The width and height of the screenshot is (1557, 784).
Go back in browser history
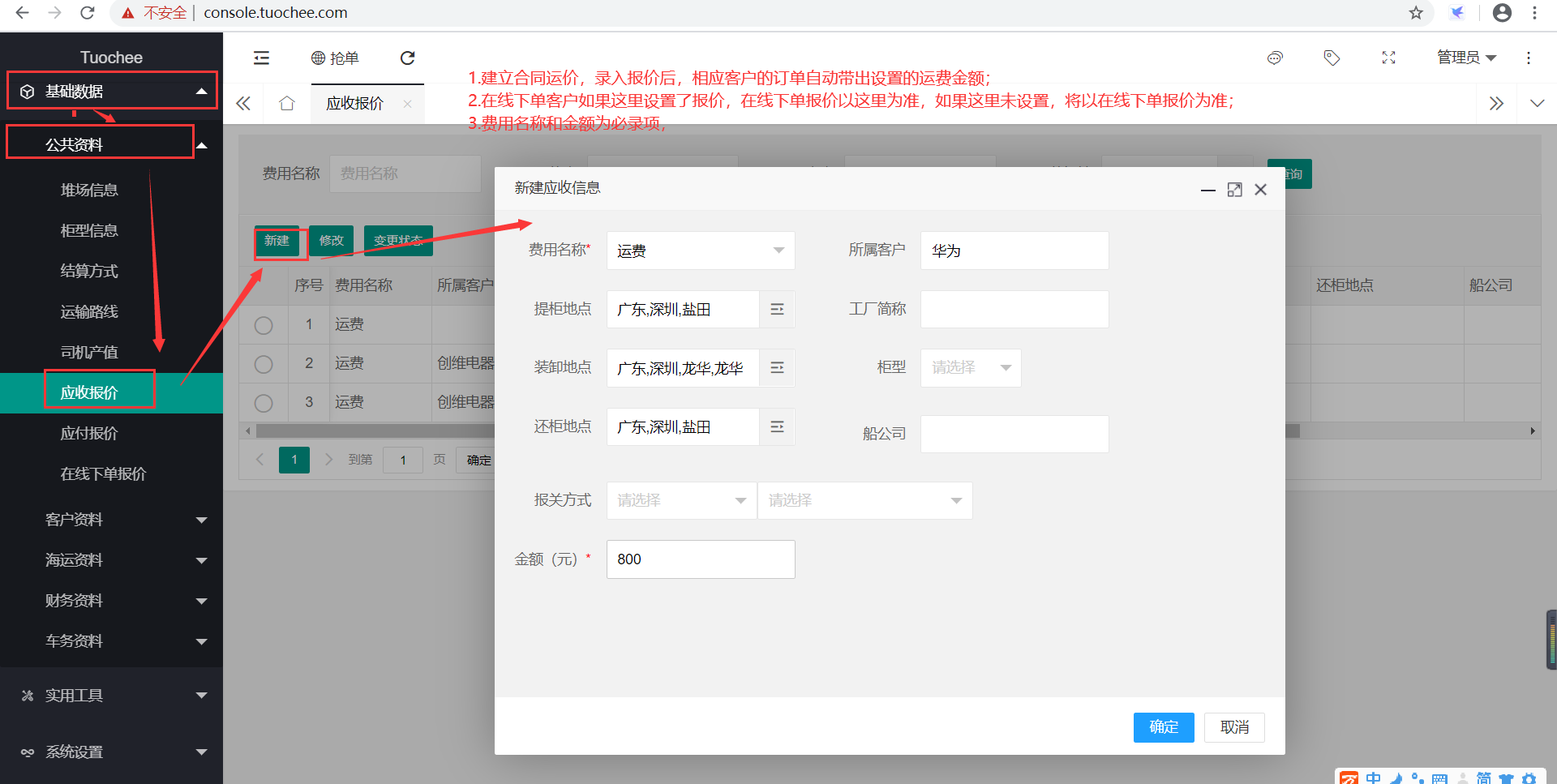click(x=22, y=13)
